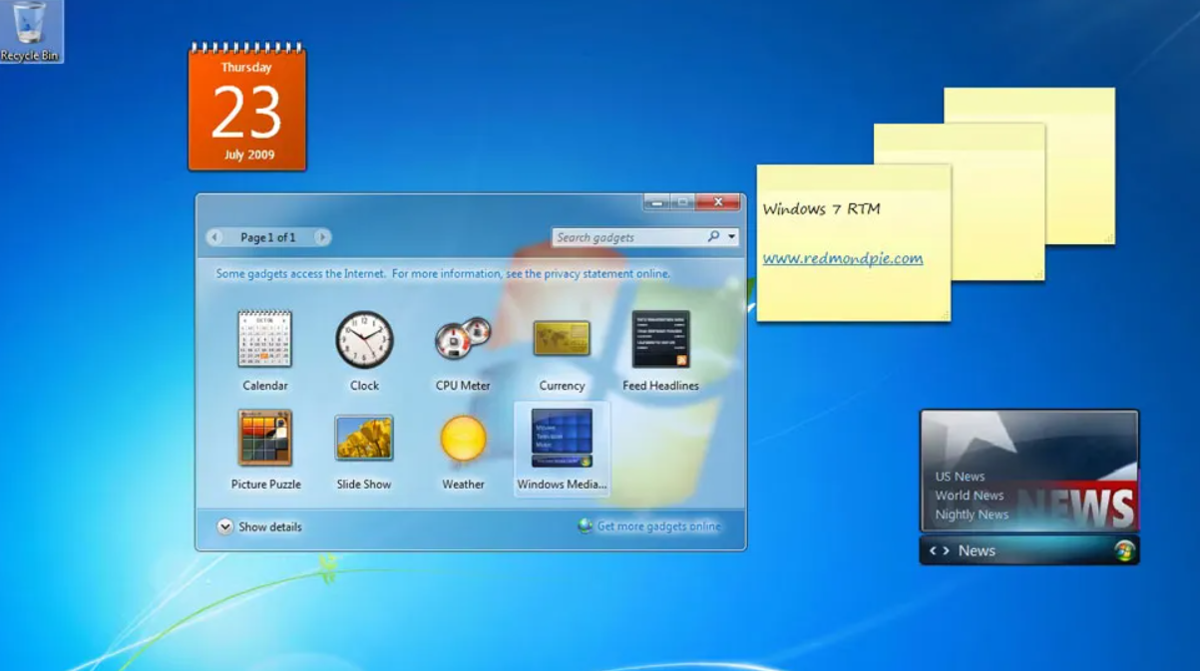Viewport: 1200px width, 671px height.
Task: Select the Calendar gadget icon
Action: pyautogui.click(x=265, y=340)
